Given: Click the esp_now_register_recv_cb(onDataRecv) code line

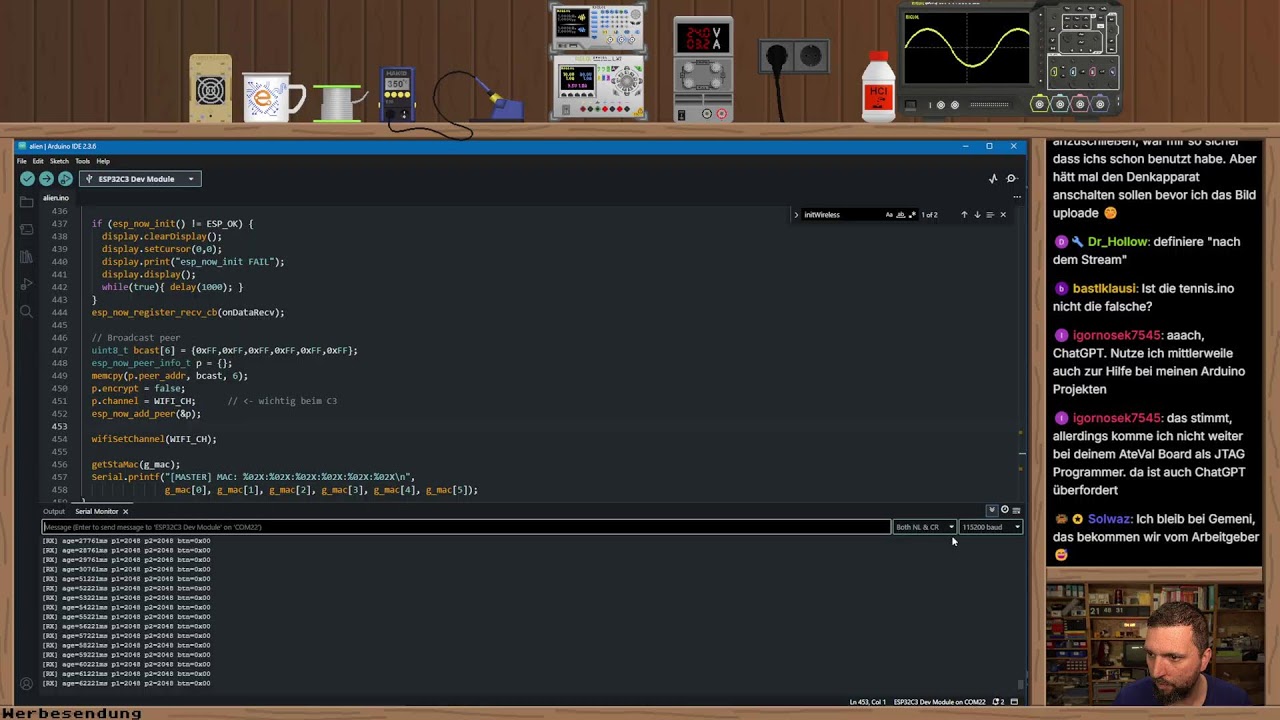Looking at the screenshot, I should [x=188, y=313].
